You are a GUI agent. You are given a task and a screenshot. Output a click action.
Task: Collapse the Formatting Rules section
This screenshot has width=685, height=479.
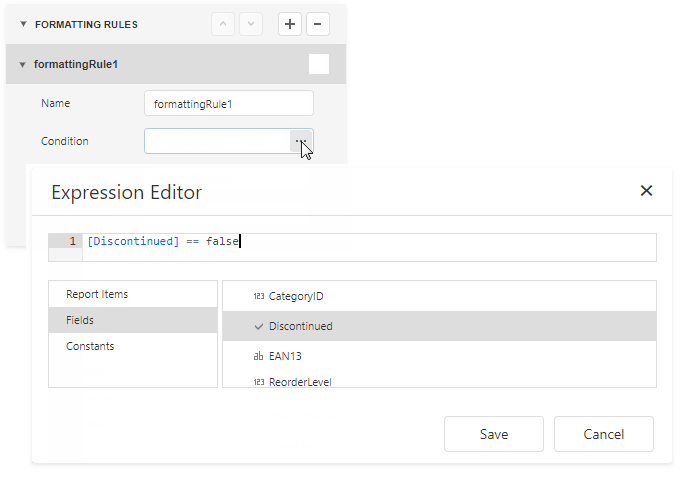(23, 24)
